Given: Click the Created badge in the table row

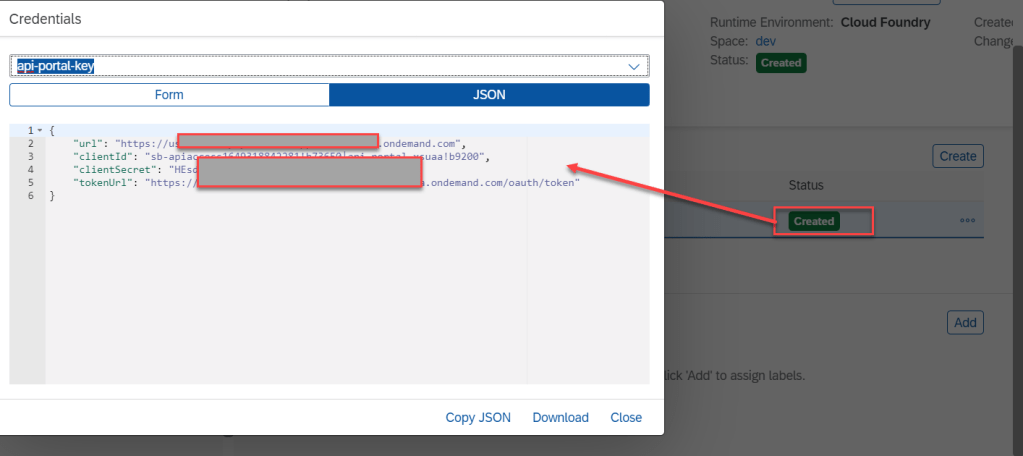Looking at the screenshot, I should click(x=813, y=221).
